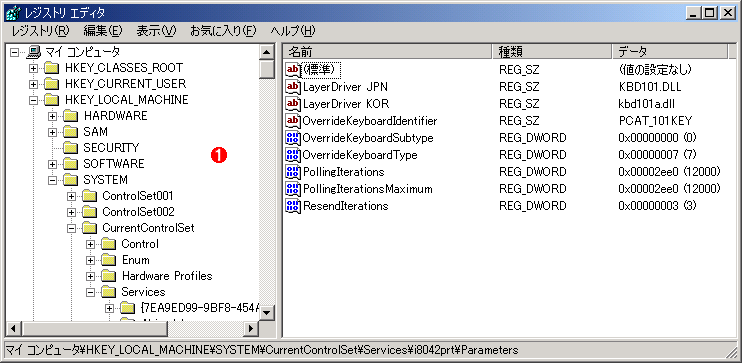Open the 編集(E) menu
The image size is (742, 363).
103,31
